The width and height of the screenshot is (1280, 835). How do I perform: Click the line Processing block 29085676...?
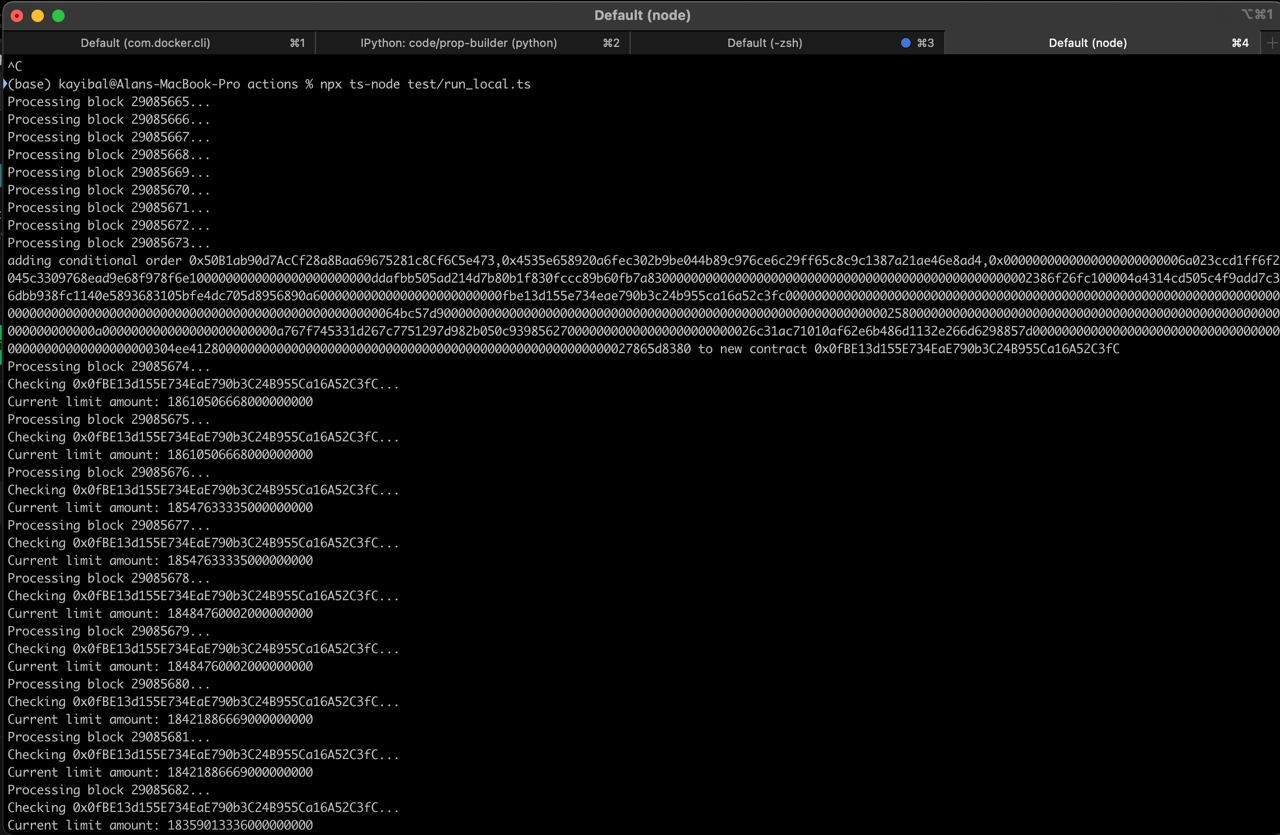click(x=109, y=472)
